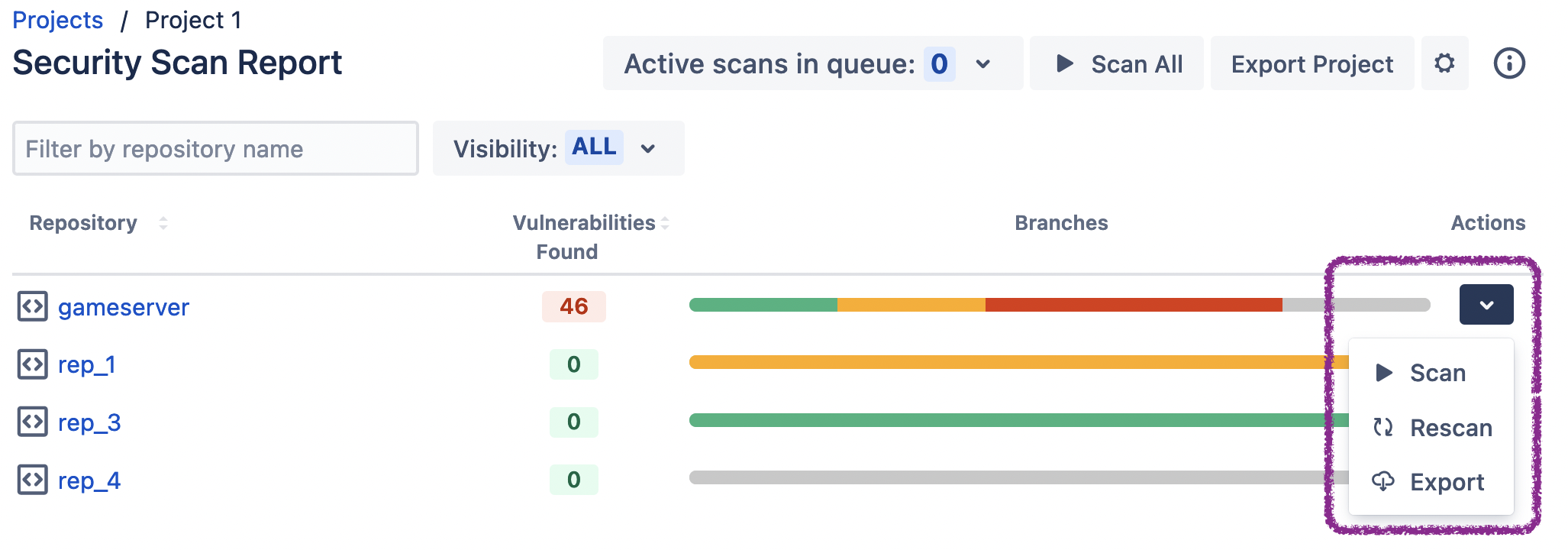Open settings gear icon
The image size is (1568, 550).
1444,63
